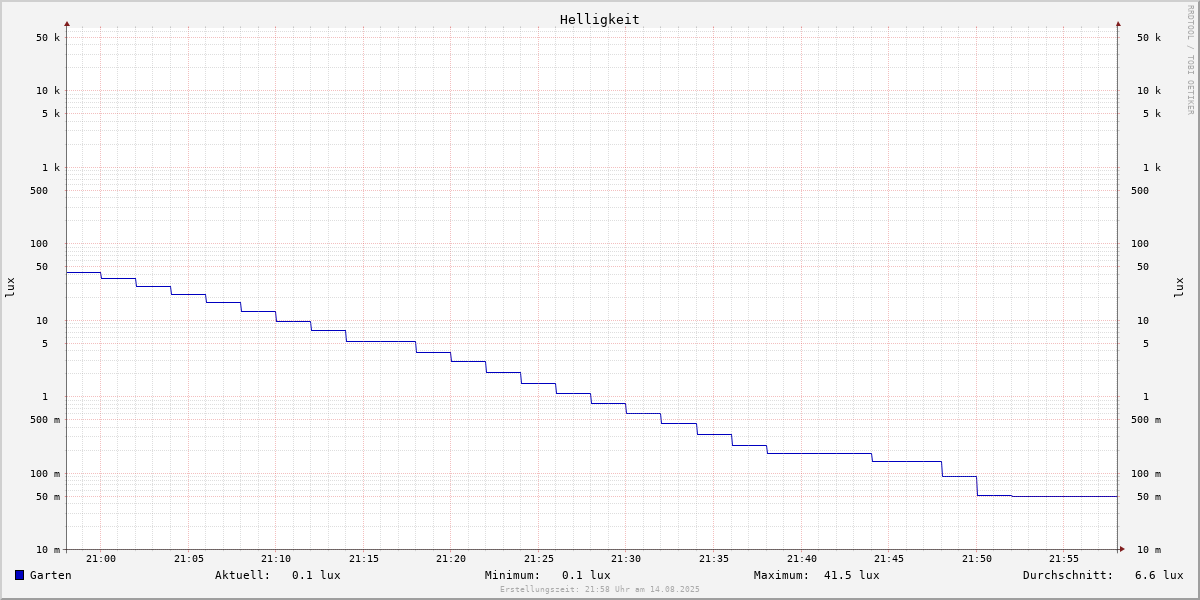
Task: Click the 1 k label on left axis
Action: click(51, 168)
